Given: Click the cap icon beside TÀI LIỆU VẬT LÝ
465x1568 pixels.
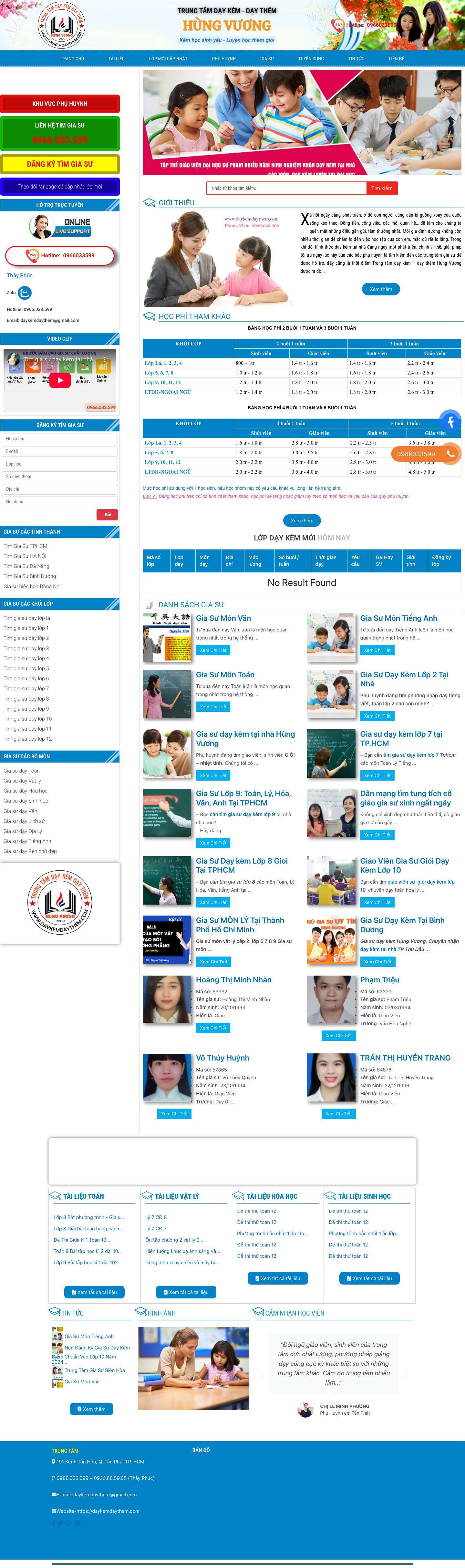Looking at the screenshot, I should [147, 1196].
